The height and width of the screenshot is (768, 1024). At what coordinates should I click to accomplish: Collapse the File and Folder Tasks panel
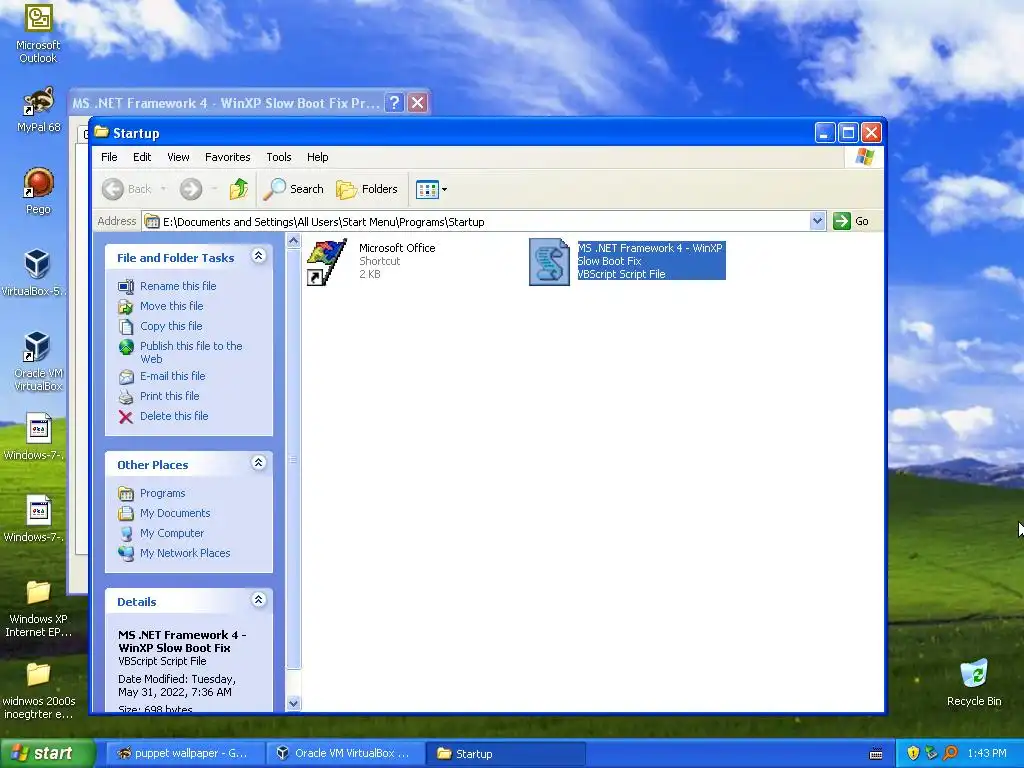click(x=259, y=256)
